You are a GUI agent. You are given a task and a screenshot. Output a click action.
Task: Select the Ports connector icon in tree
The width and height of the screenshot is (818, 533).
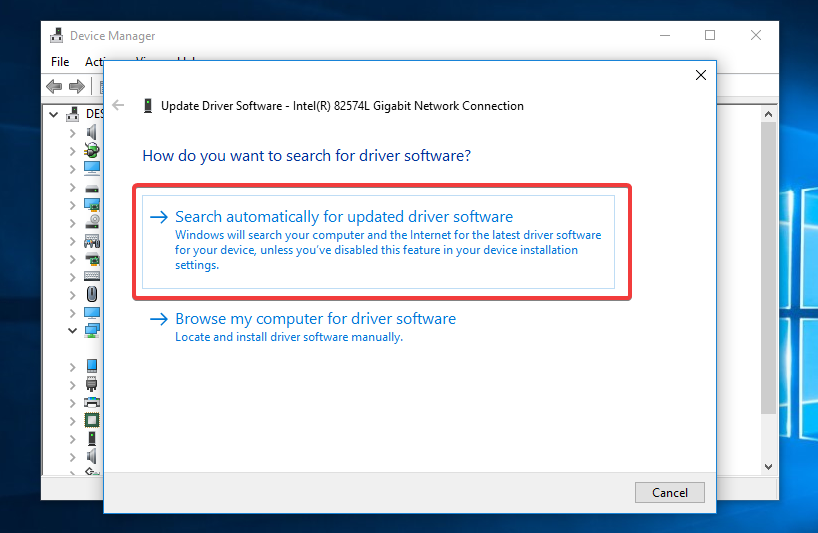(92, 384)
